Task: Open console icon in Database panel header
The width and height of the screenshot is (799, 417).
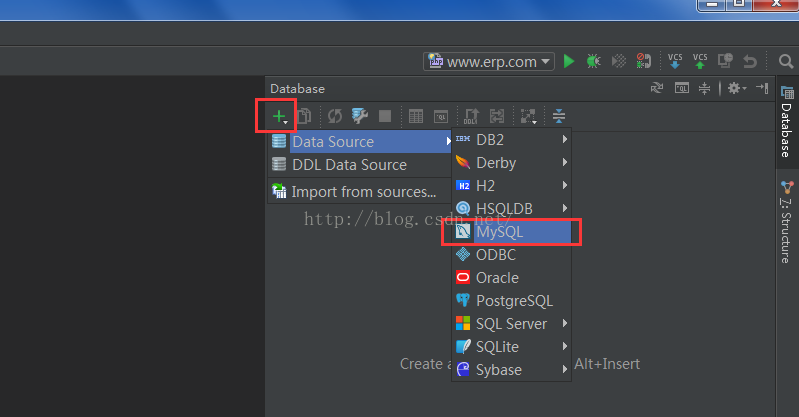Action: (x=682, y=88)
